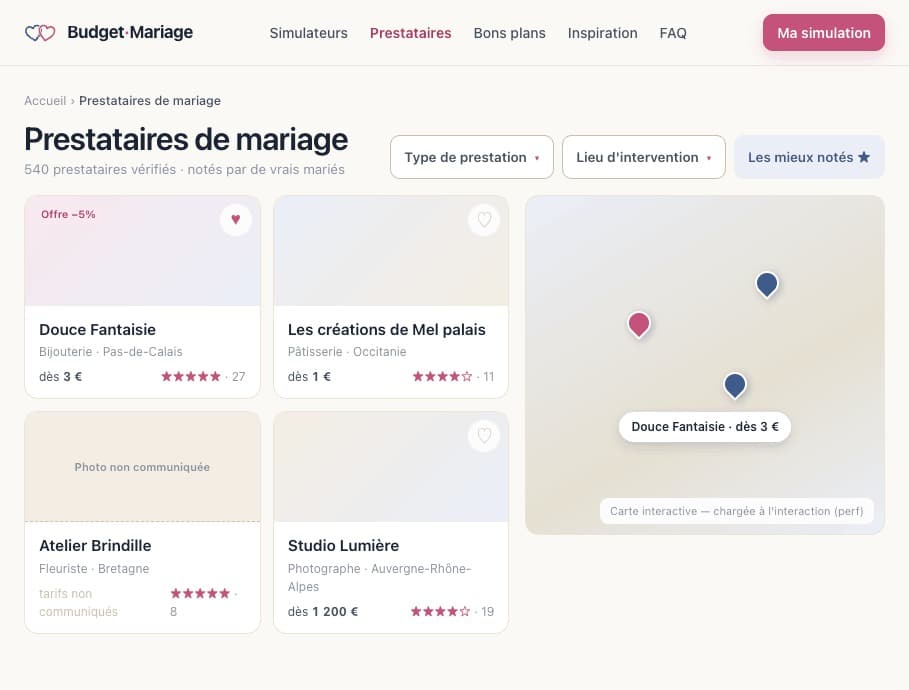Favorite Les créations de Mel palais heart

click(484, 219)
